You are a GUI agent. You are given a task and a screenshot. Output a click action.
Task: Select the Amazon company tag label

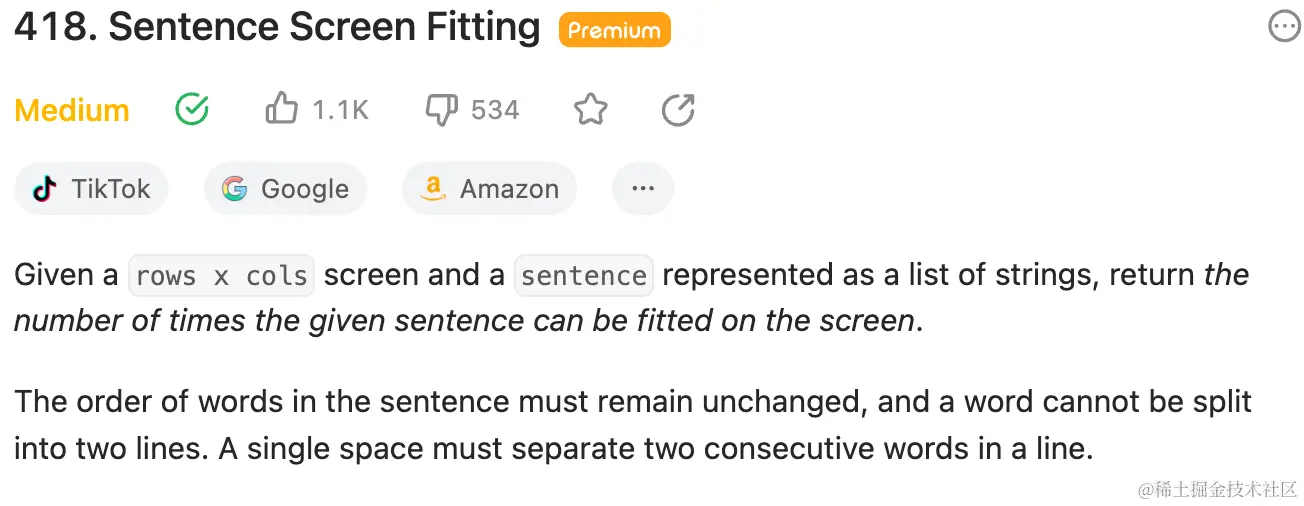(509, 189)
